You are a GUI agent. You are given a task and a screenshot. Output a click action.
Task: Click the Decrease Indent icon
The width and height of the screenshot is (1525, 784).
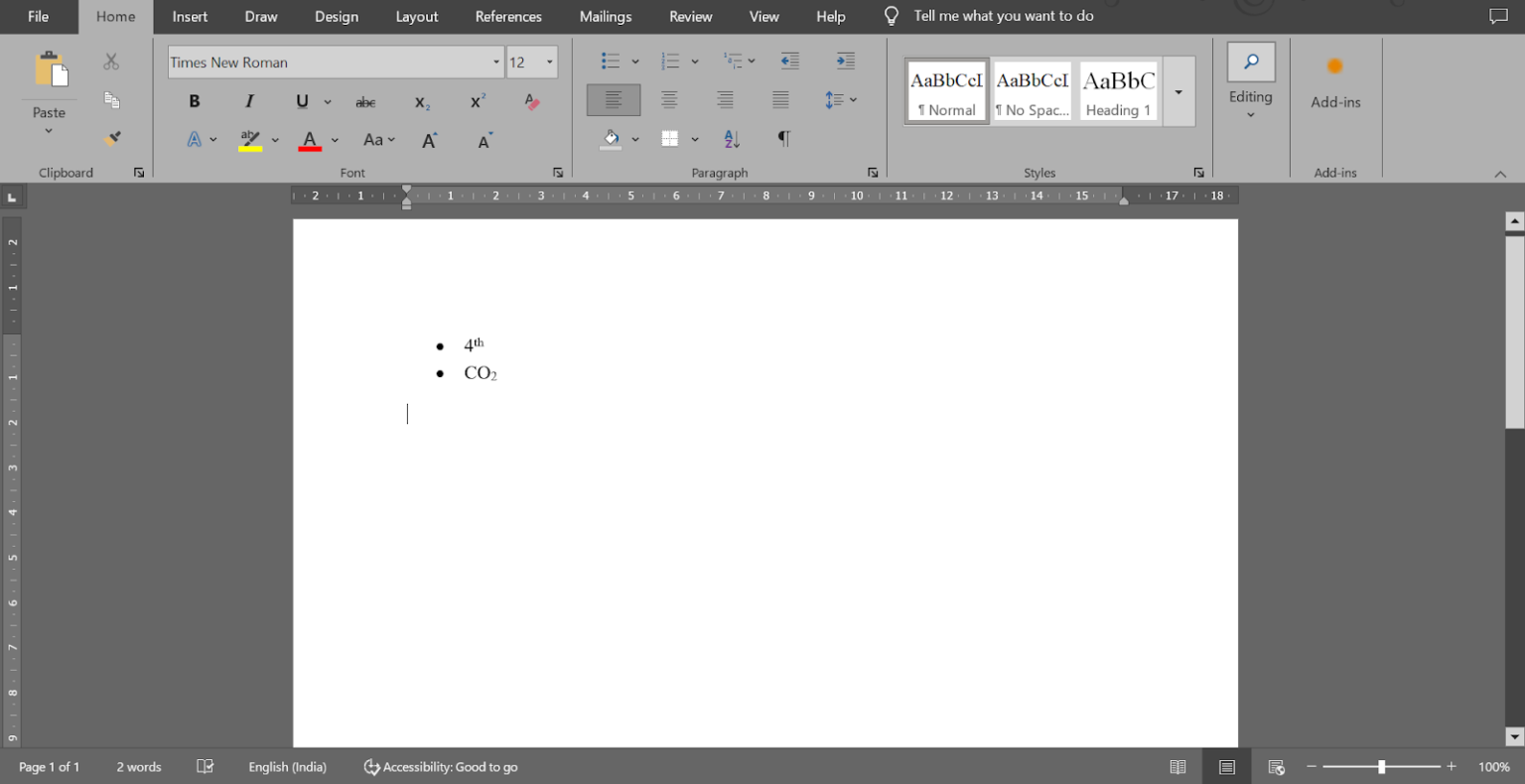pyautogui.click(x=789, y=62)
